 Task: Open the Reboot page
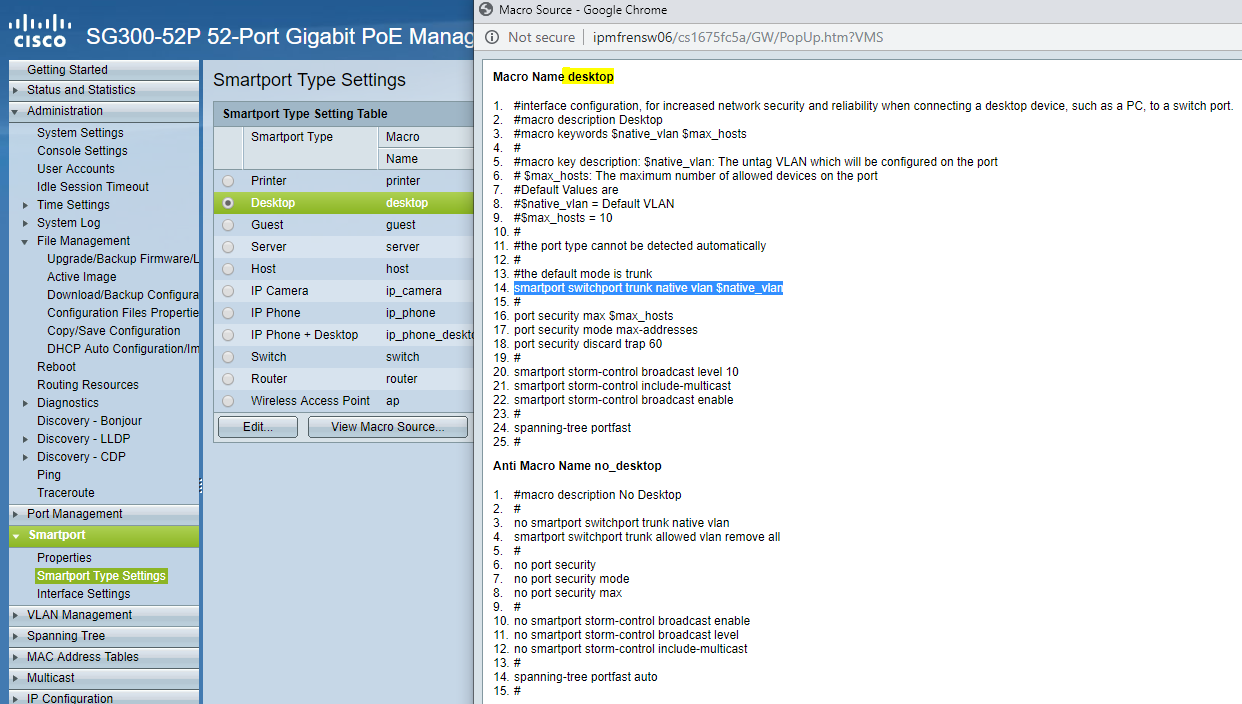[x=57, y=366]
